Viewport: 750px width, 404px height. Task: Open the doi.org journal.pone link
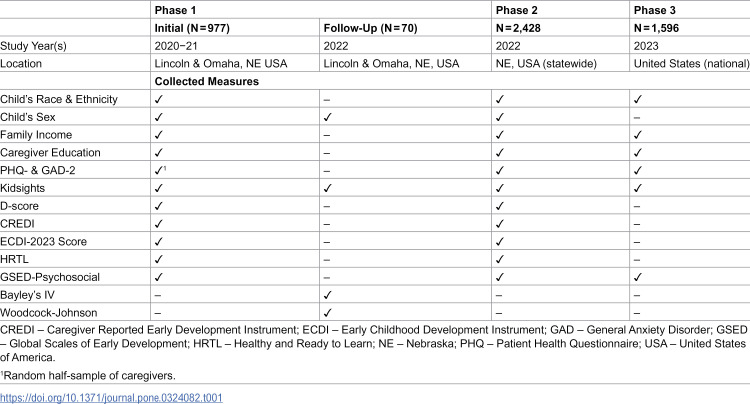tap(111, 397)
